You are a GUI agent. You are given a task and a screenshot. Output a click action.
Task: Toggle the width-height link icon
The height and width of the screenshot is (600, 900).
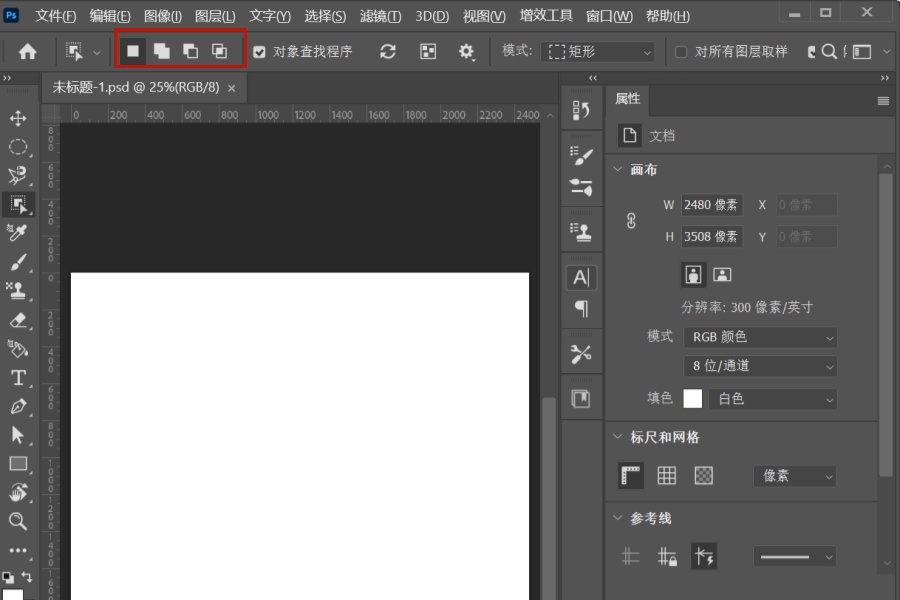pos(631,221)
